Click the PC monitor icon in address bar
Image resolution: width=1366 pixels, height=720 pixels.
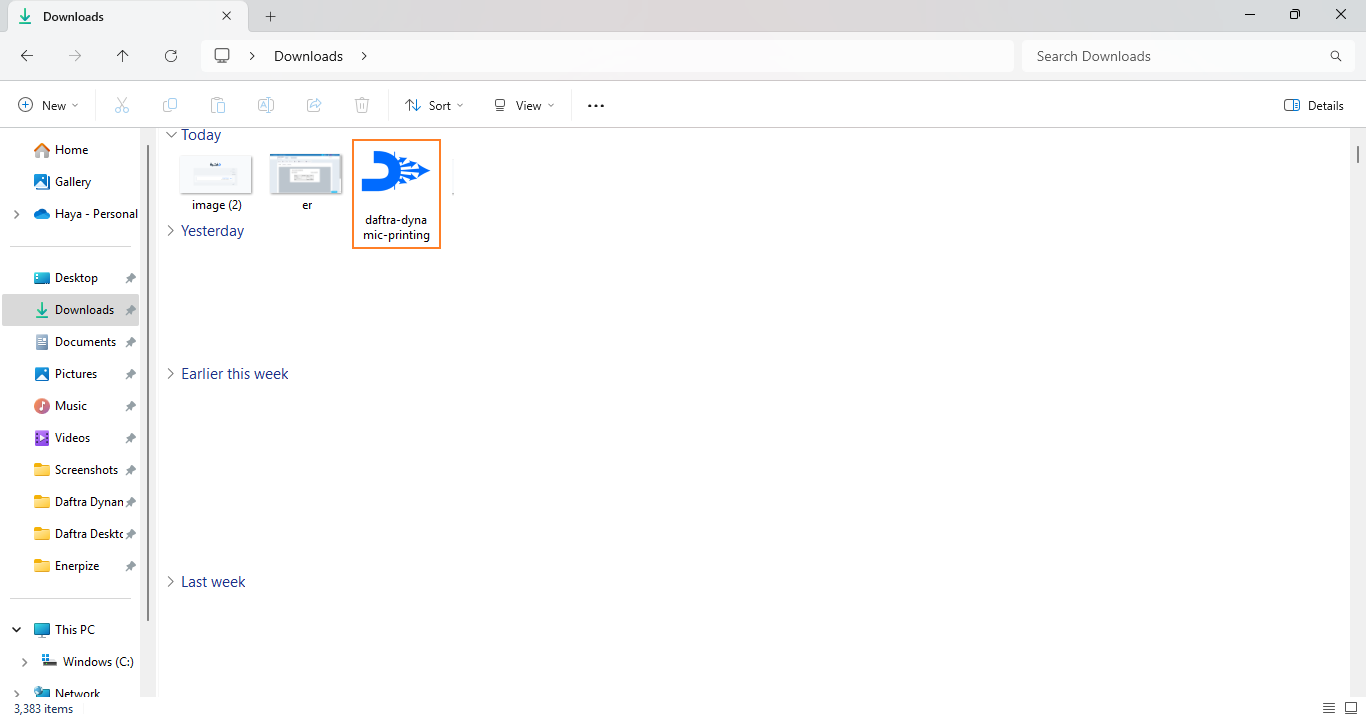coord(222,56)
